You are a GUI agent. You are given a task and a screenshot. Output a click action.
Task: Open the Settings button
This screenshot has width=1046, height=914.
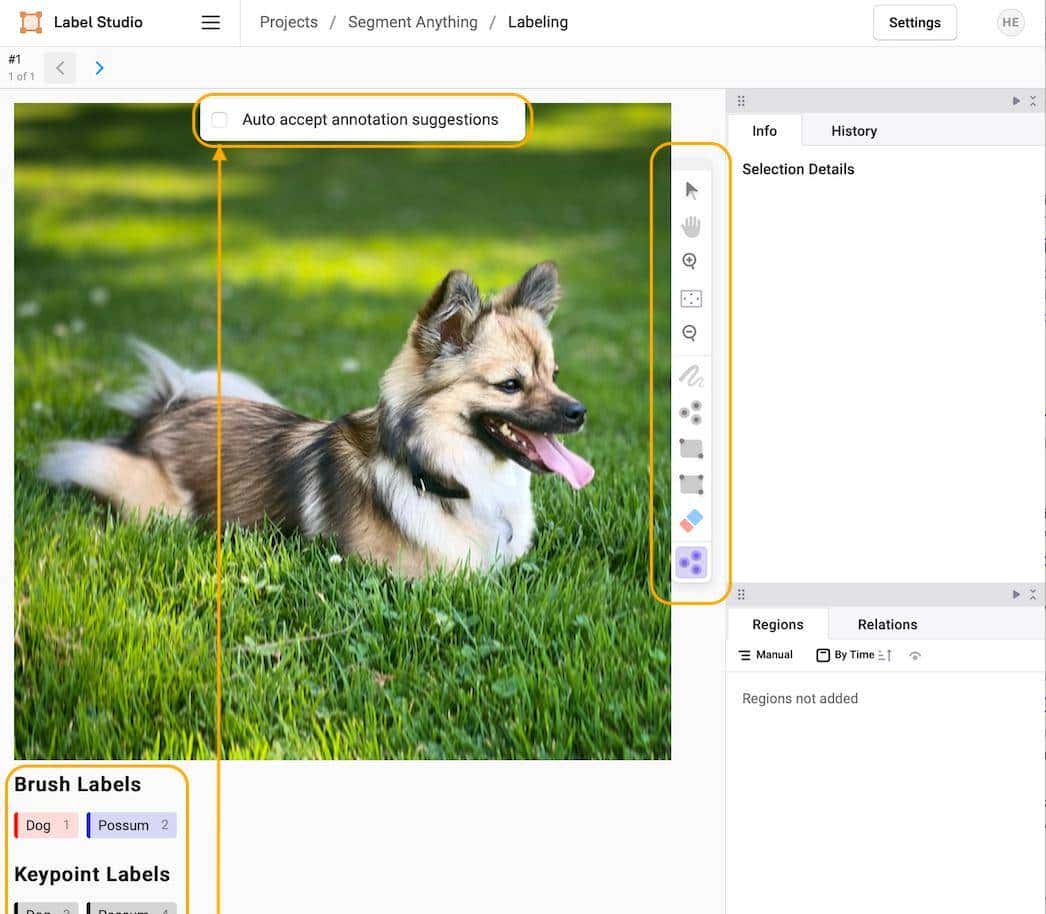tap(914, 23)
